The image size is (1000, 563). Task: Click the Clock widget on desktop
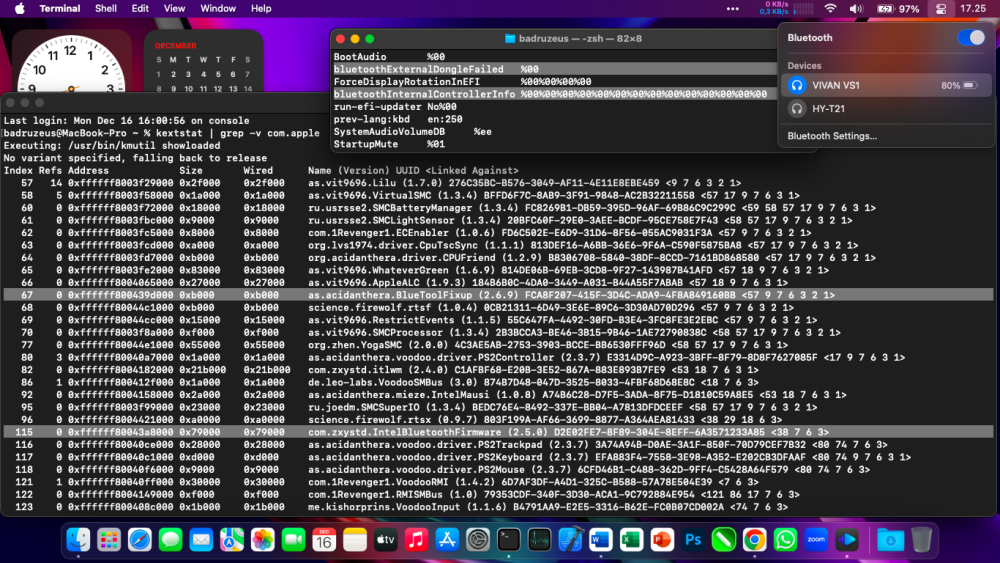tap(71, 62)
